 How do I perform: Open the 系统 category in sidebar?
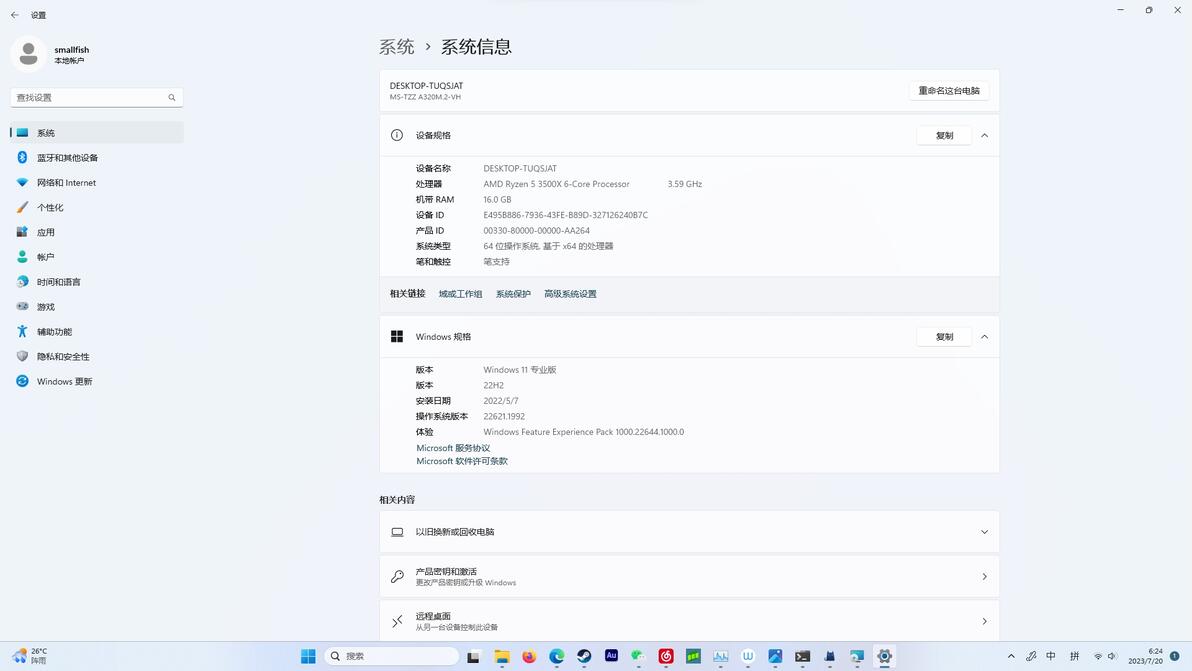[x=97, y=133]
